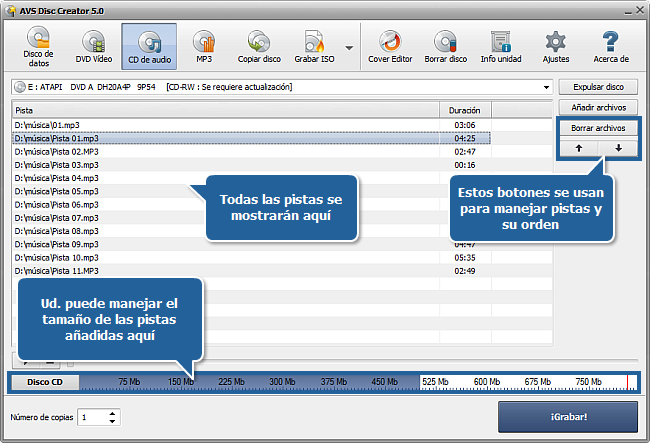This screenshot has height=443, width=650.
Task: Move the selected track up
Action: 579,148
